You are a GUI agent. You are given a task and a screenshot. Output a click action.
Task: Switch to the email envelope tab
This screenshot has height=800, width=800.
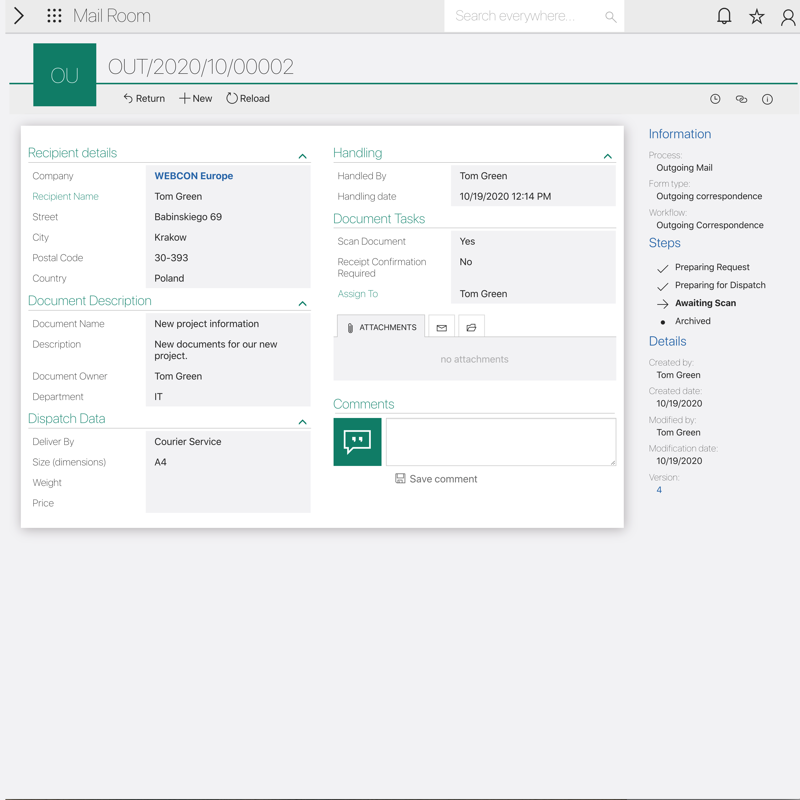point(441,327)
